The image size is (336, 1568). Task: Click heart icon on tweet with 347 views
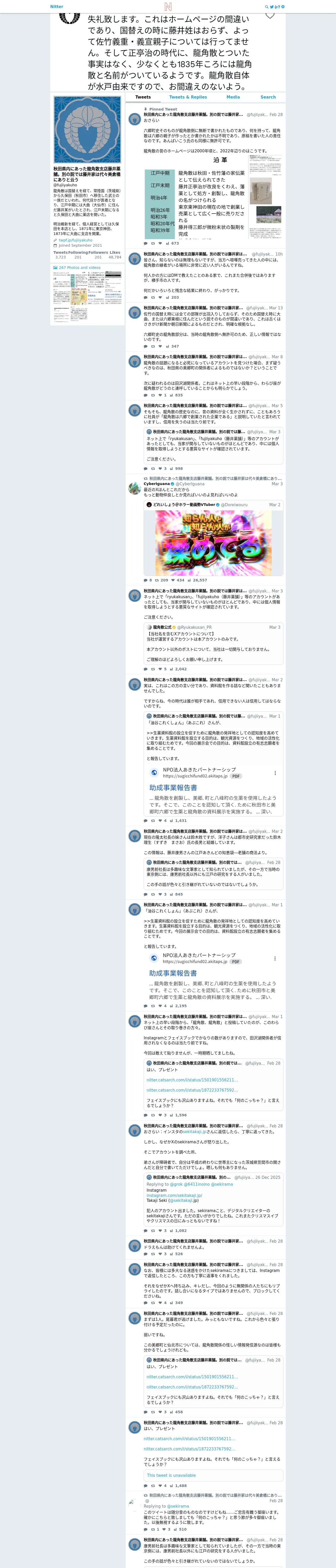coord(160,346)
